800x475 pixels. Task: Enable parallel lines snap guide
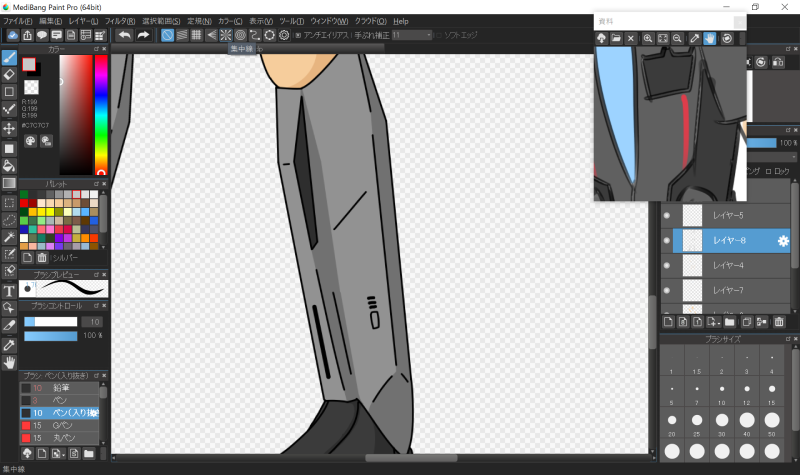click(182, 35)
